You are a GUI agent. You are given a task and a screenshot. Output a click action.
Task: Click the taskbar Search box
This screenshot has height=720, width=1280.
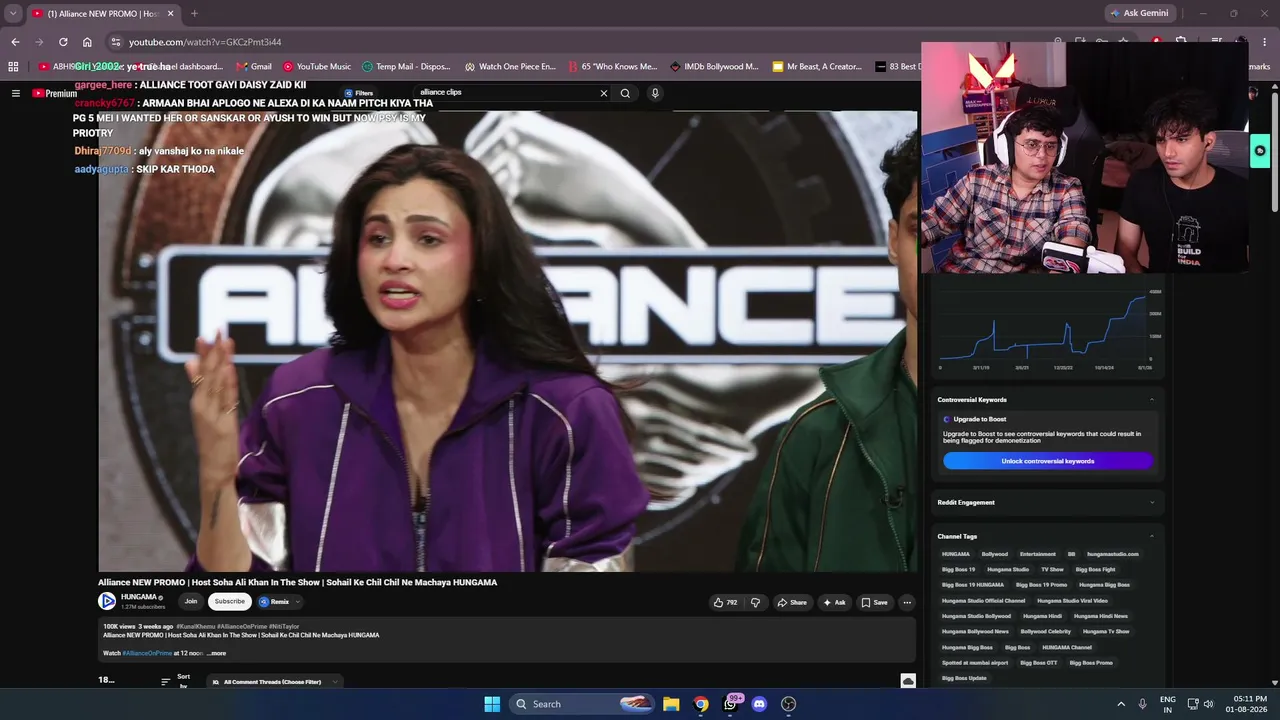(583, 704)
